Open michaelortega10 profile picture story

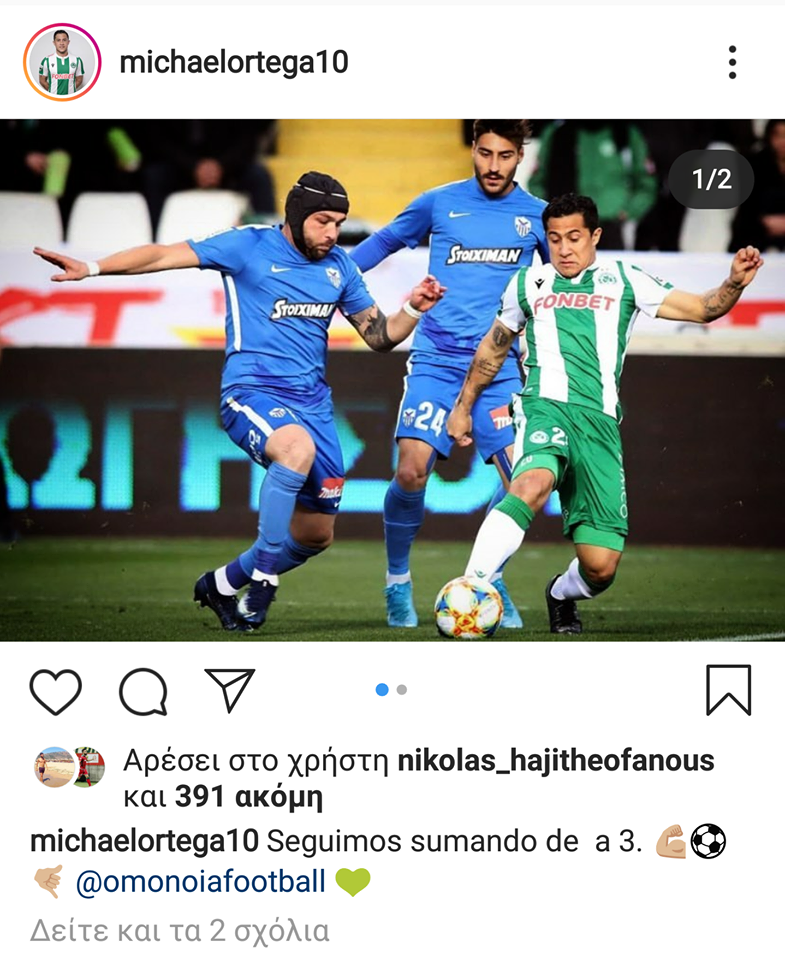click(62, 62)
